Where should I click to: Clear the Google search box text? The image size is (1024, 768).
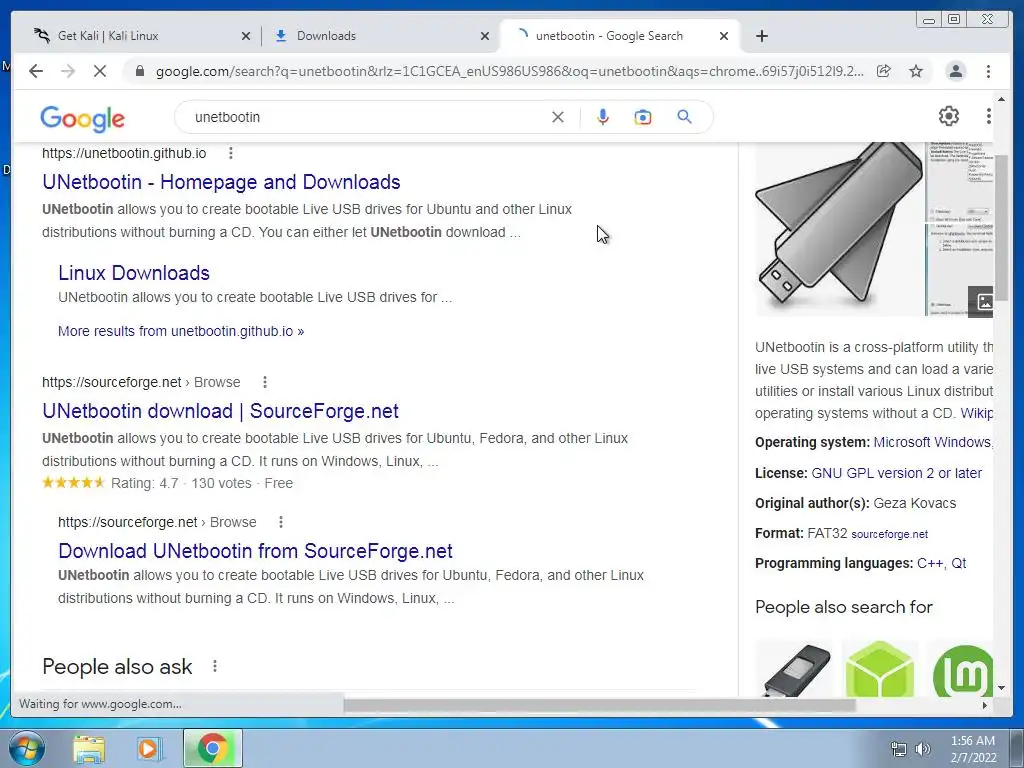[558, 117]
